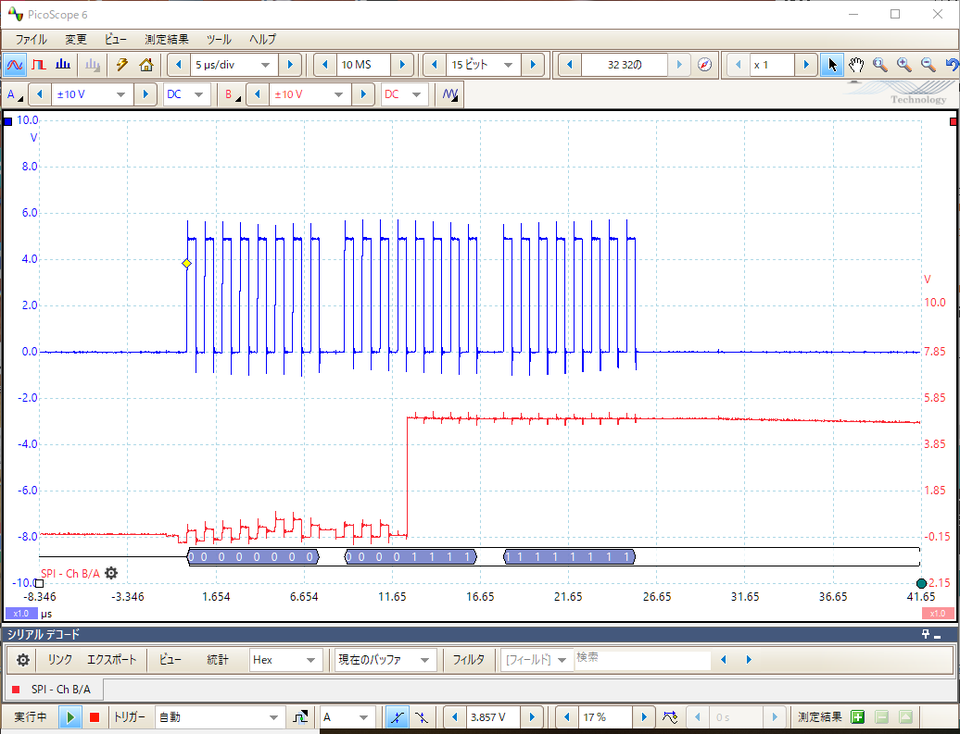Click the home setup icon

pos(146,65)
